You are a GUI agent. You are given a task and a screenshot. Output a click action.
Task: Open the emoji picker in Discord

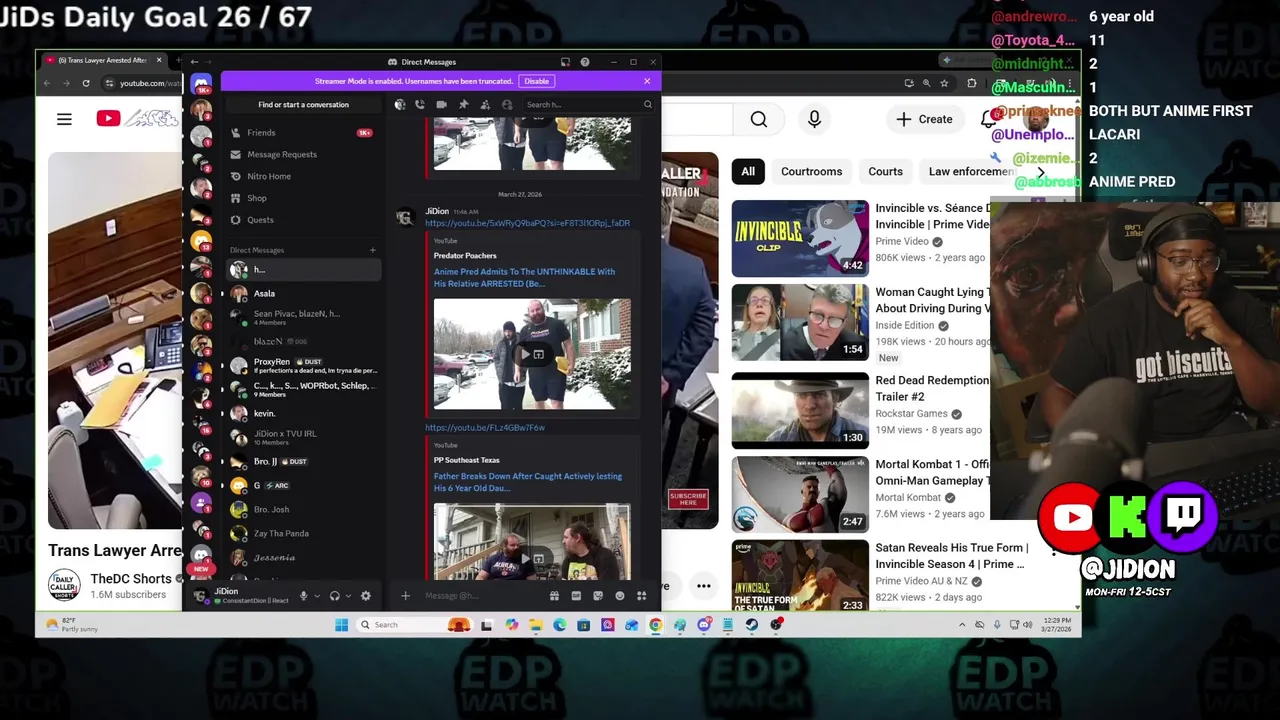[620, 596]
